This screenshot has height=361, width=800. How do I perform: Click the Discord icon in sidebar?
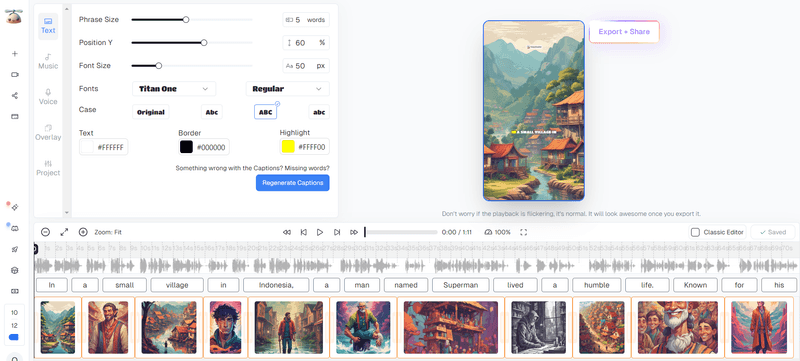(15, 228)
